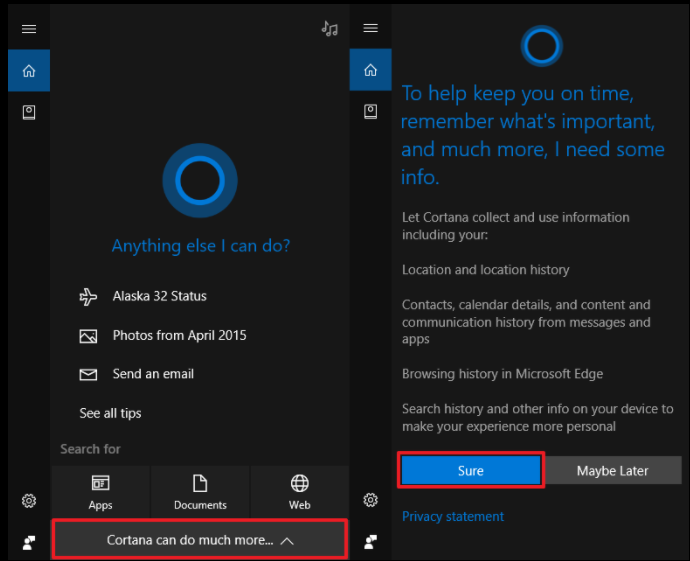690x561 pixels.
Task: Open Settings gear in left Cortana panel
Action: pos(29,501)
